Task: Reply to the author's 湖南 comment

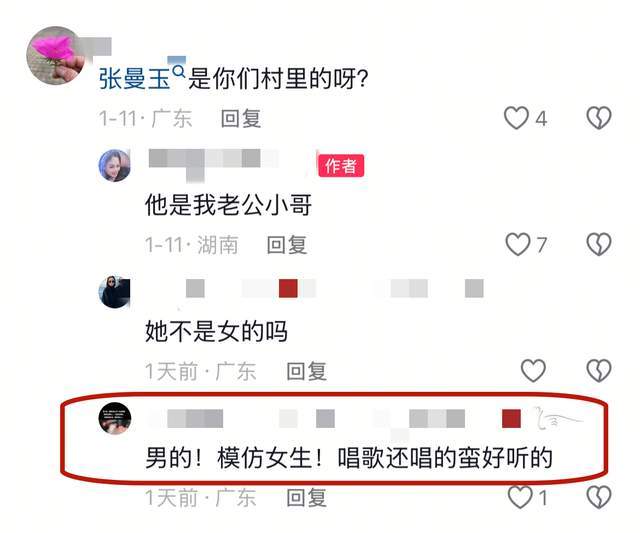Action: pyautogui.click(x=287, y=245)
